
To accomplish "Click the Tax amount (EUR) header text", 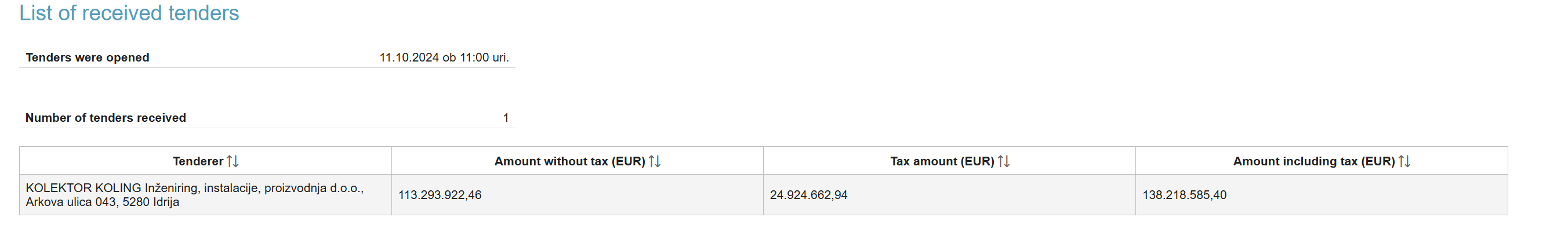I will click(x=942, y=161).
